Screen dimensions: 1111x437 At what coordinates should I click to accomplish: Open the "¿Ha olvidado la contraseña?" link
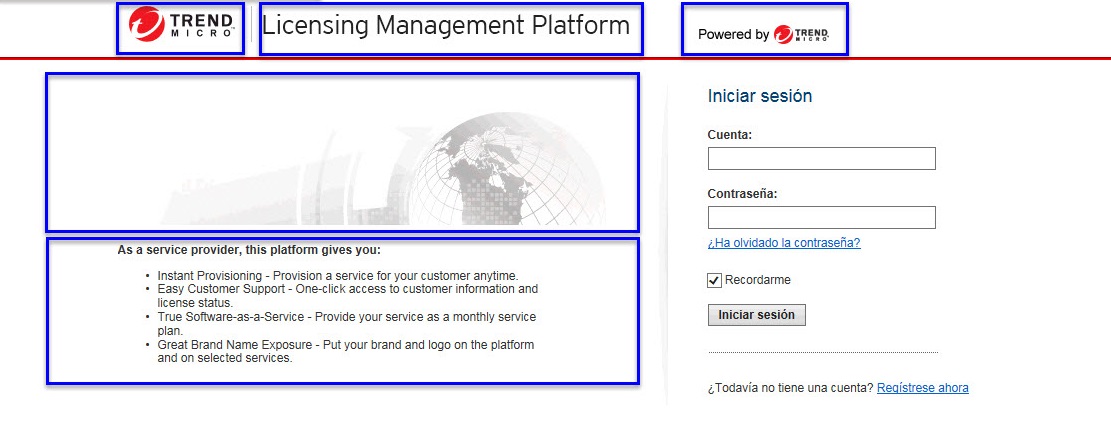783,243
